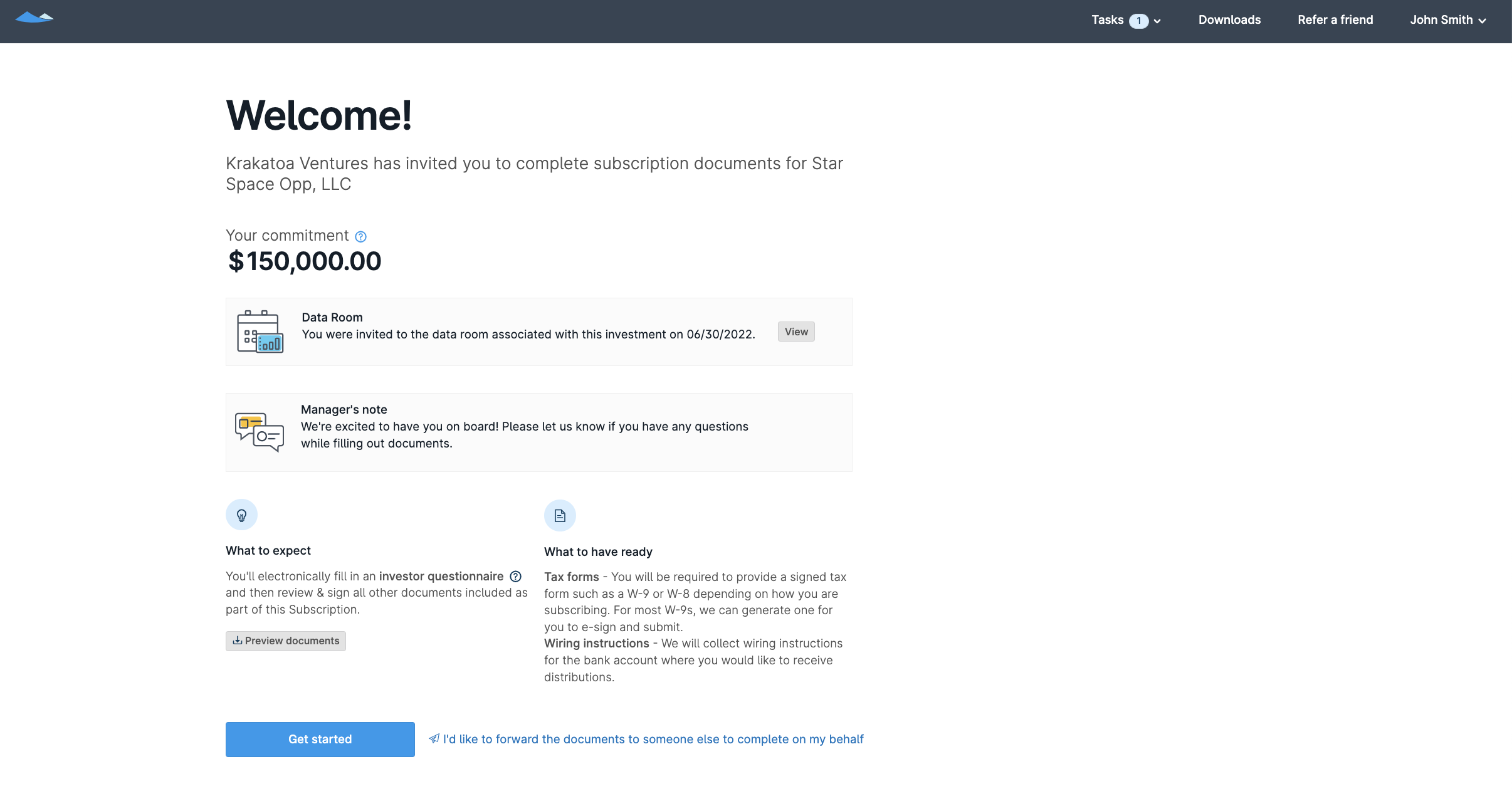
Task: Click the calendar icon in the Data Room card
Action: [260, 331]
